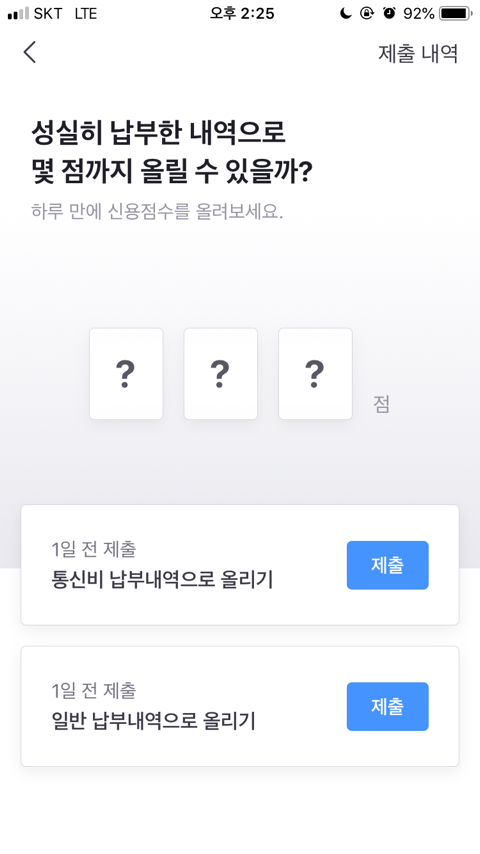Open 제출 내역 submission history
This screenshot has width=480, height=854.
(x=418, y=53)
